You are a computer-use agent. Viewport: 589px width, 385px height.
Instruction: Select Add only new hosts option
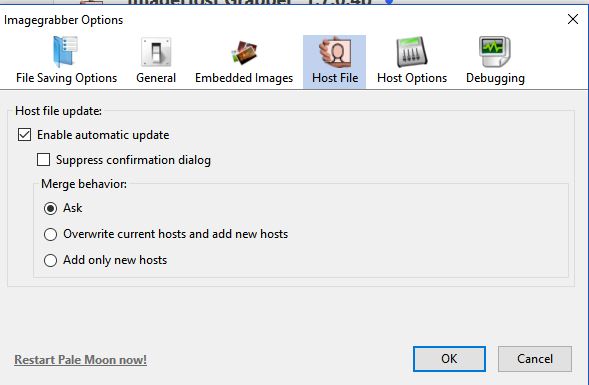(50, 260)
